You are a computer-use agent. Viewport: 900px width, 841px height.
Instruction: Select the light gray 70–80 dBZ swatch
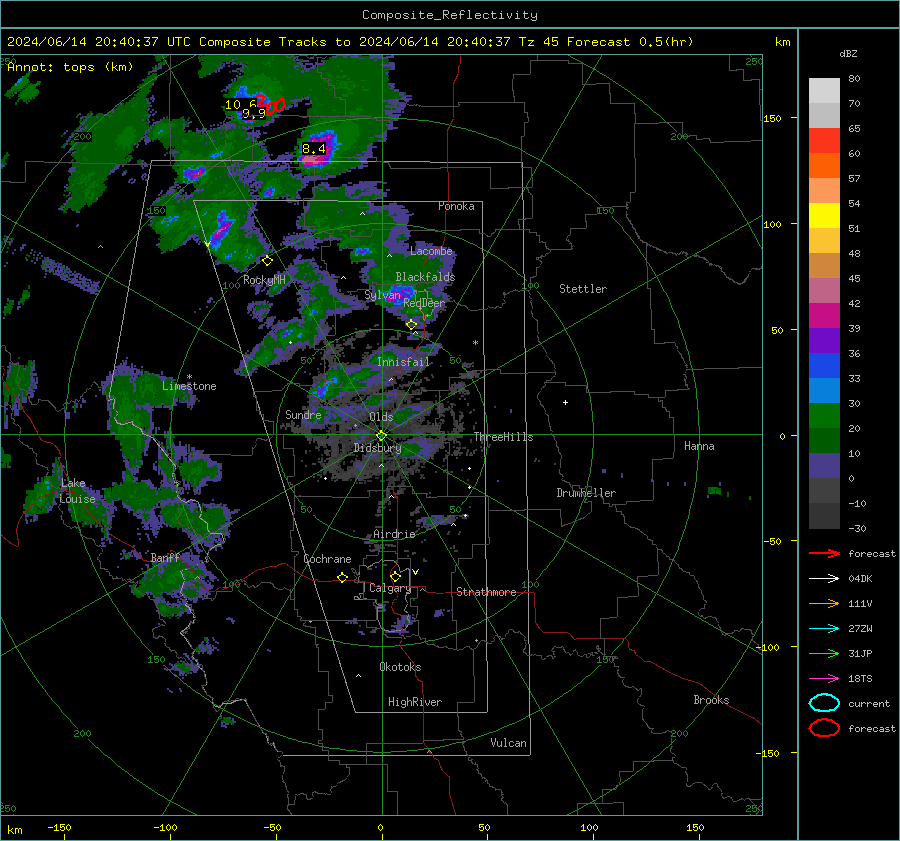[x=824, y=91]
